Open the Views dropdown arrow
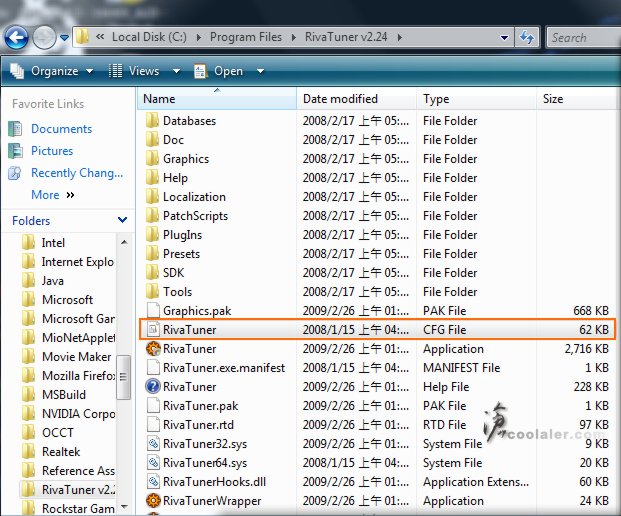The height and width of the screenshot is (516, 621). [x=176, y=71]
